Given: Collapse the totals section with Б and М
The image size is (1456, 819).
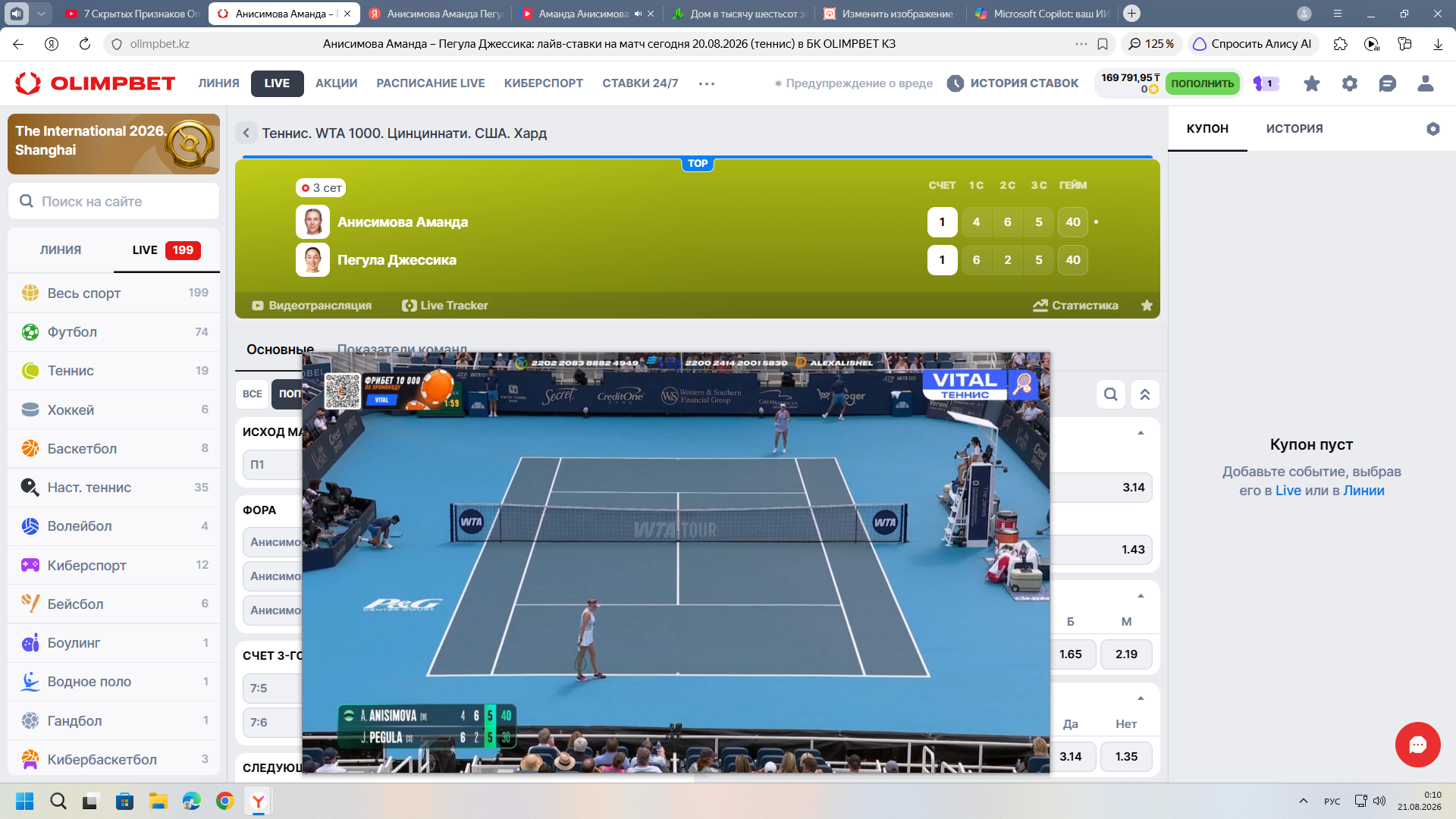Looking at the screenshot, I should pos(1141,596).
